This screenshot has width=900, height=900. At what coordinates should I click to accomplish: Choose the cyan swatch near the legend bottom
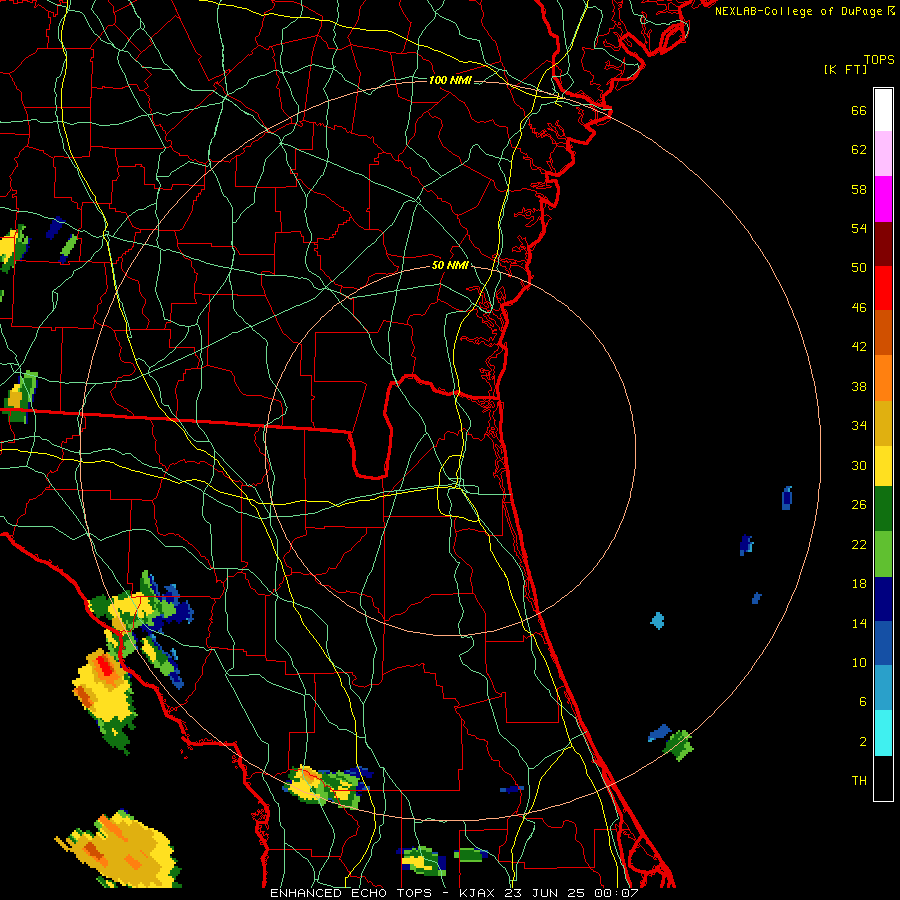pyautogui.click(x=883, y=733)
